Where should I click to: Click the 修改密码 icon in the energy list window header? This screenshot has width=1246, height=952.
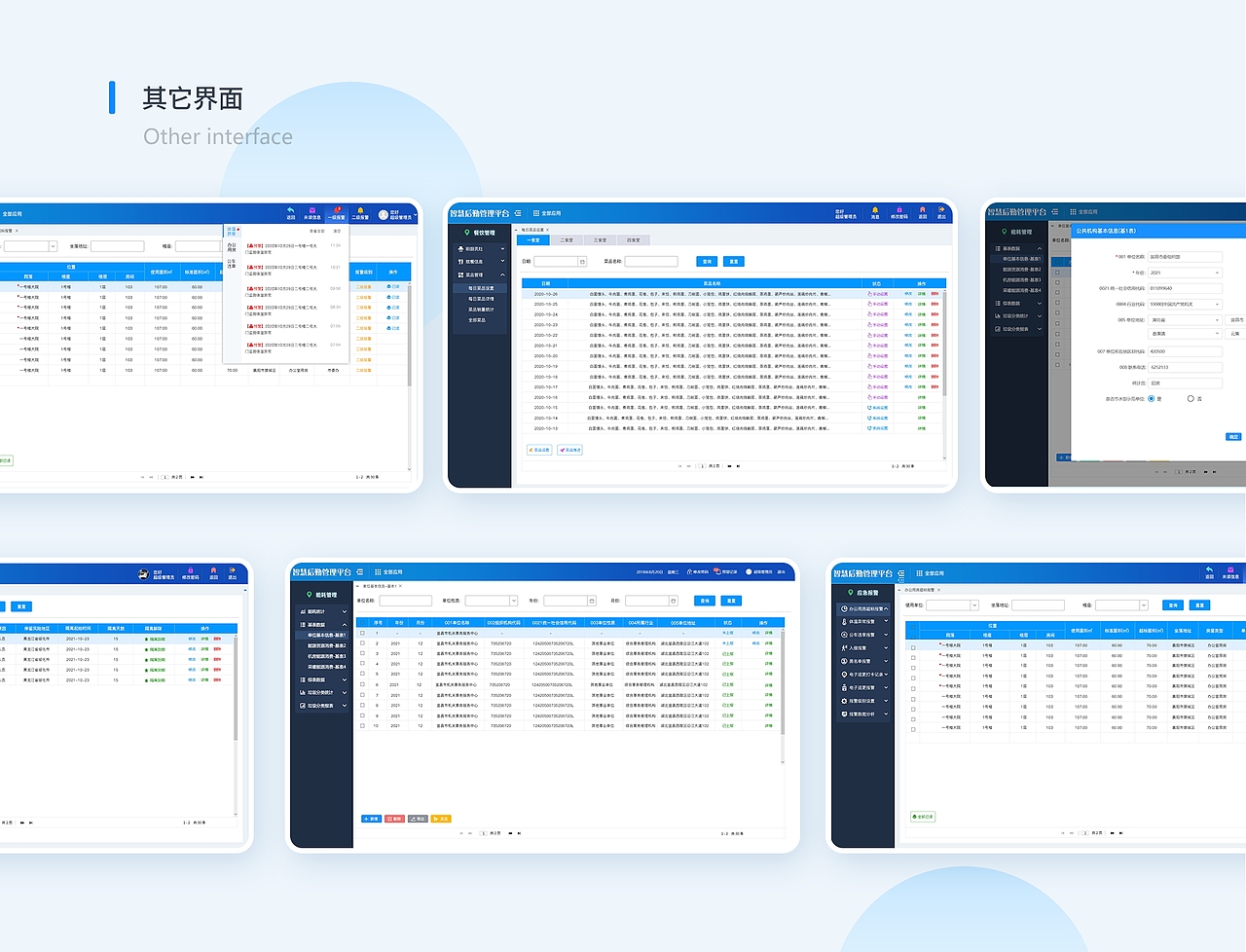687,571
